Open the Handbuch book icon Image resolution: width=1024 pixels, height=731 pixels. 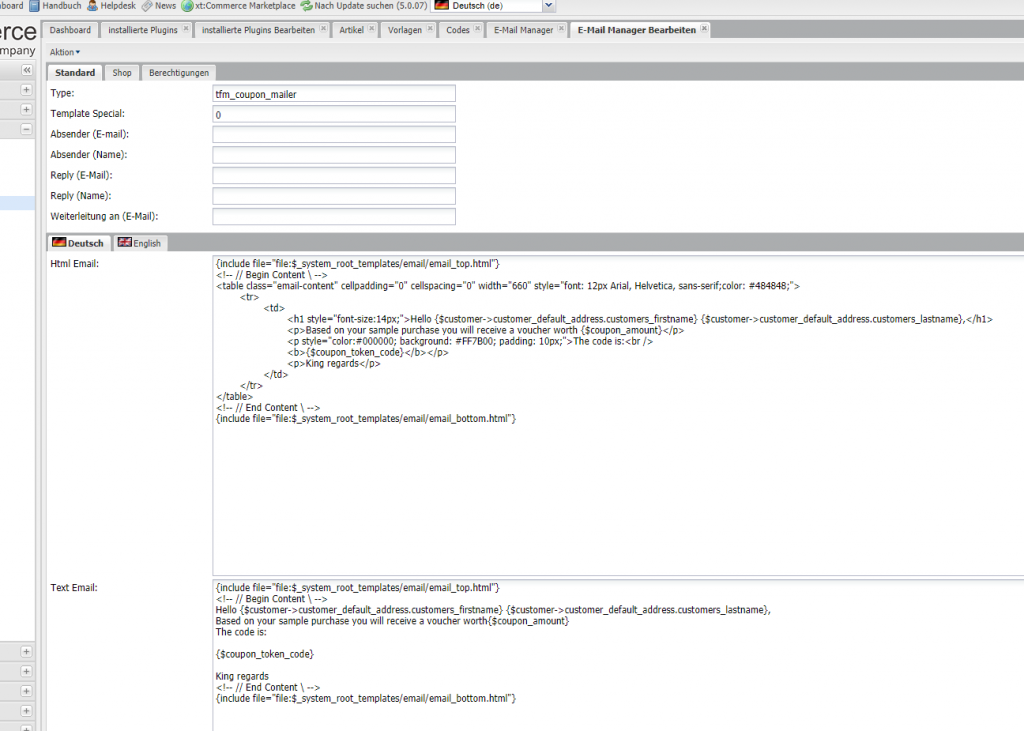click(x=34, y=6)
